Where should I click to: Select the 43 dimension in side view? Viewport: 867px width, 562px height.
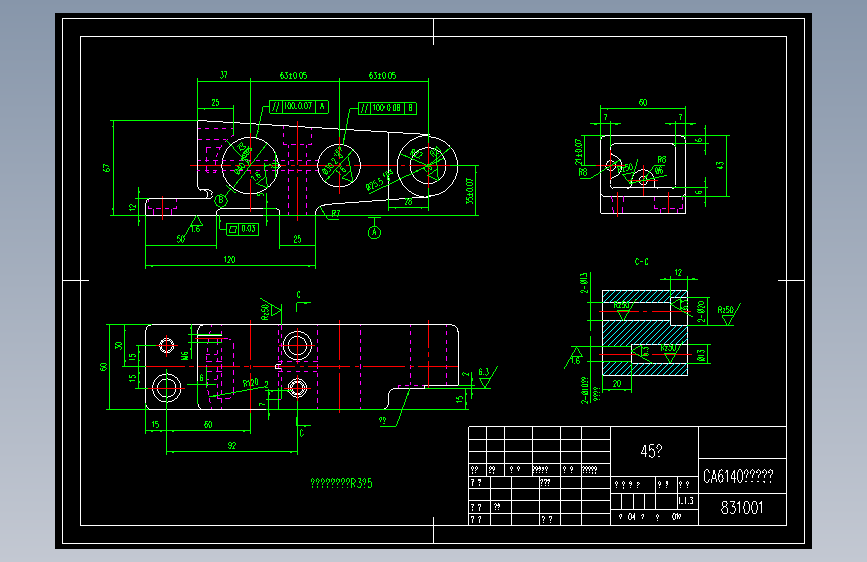(719, 165)
